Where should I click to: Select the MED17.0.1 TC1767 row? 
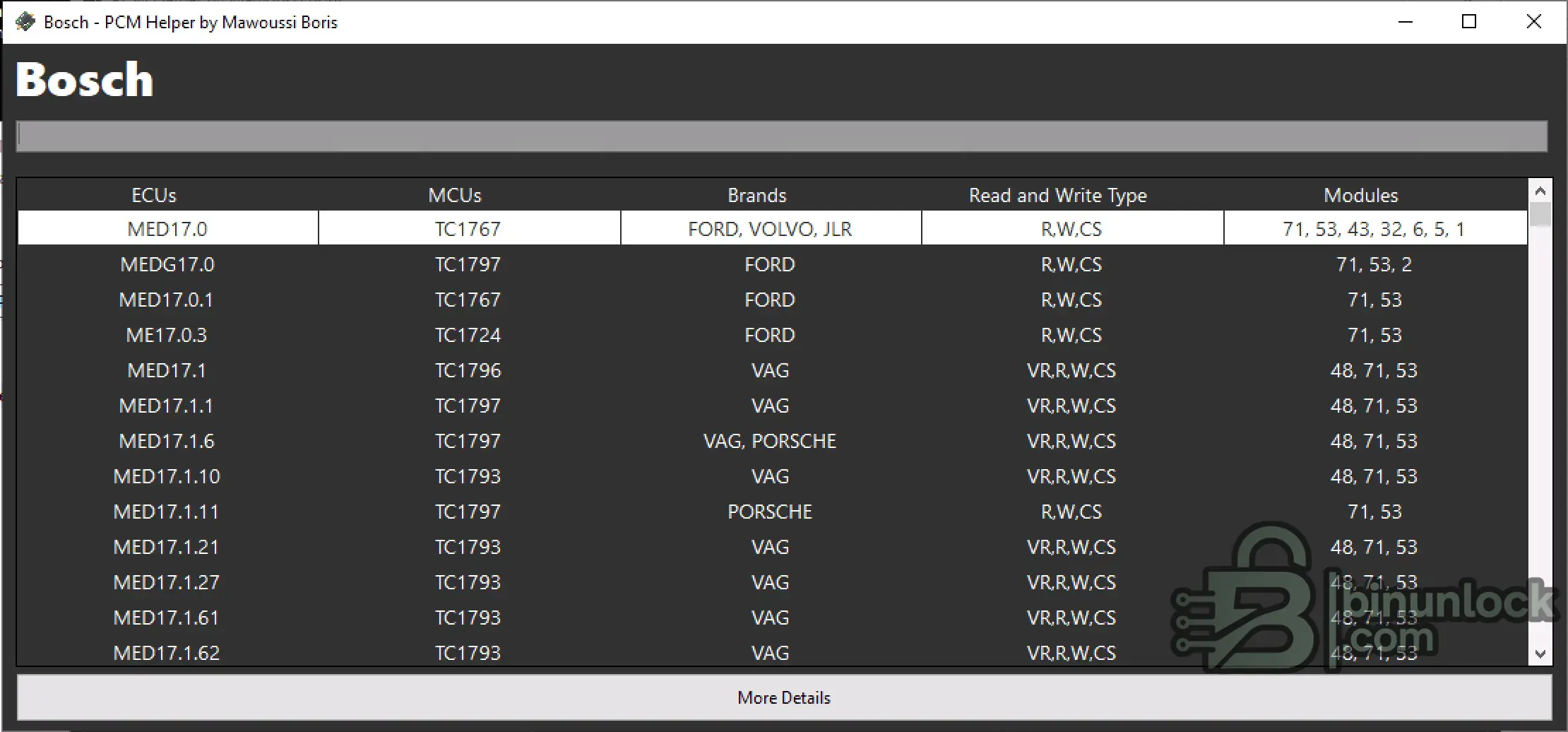tap(773, 300)
